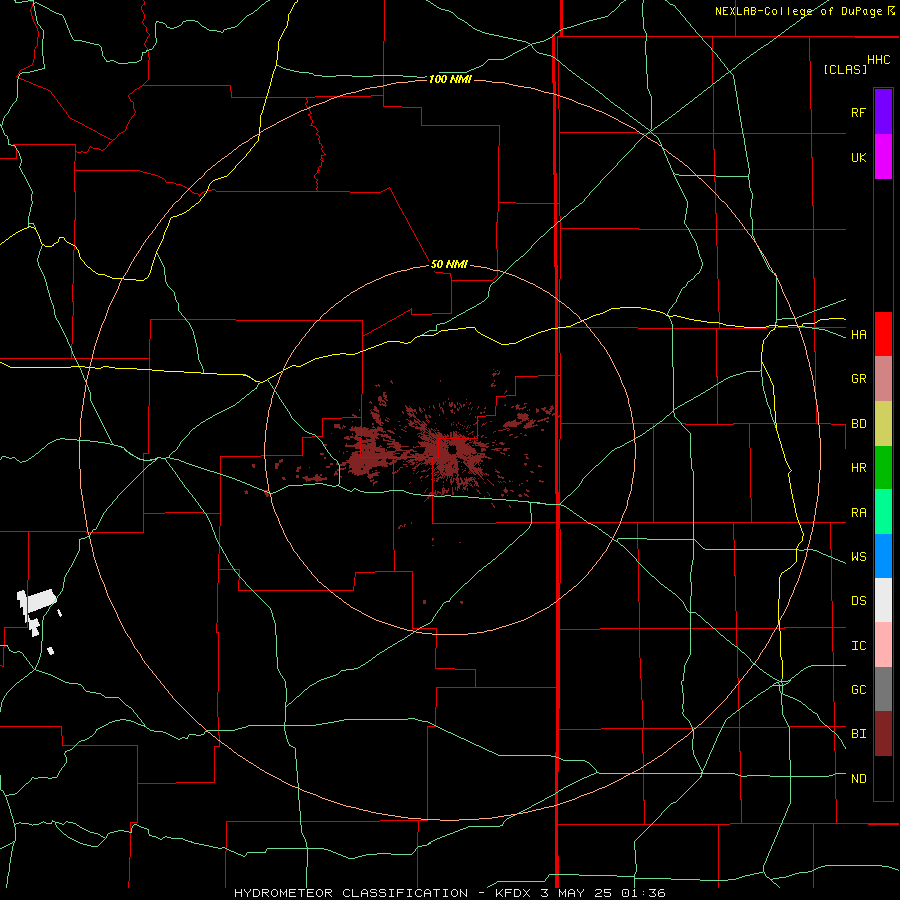This screenshot has height=900, width=900.
Task: Select the IC pink legend swatch
Action: [883, 645]
